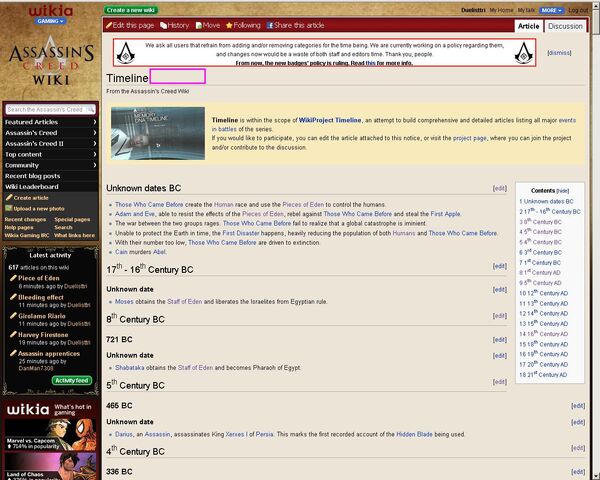Image resolution: width=600 pixels, height=480 pixels.
Task: Expand Featured Articles menu
Action: (51, 122)
